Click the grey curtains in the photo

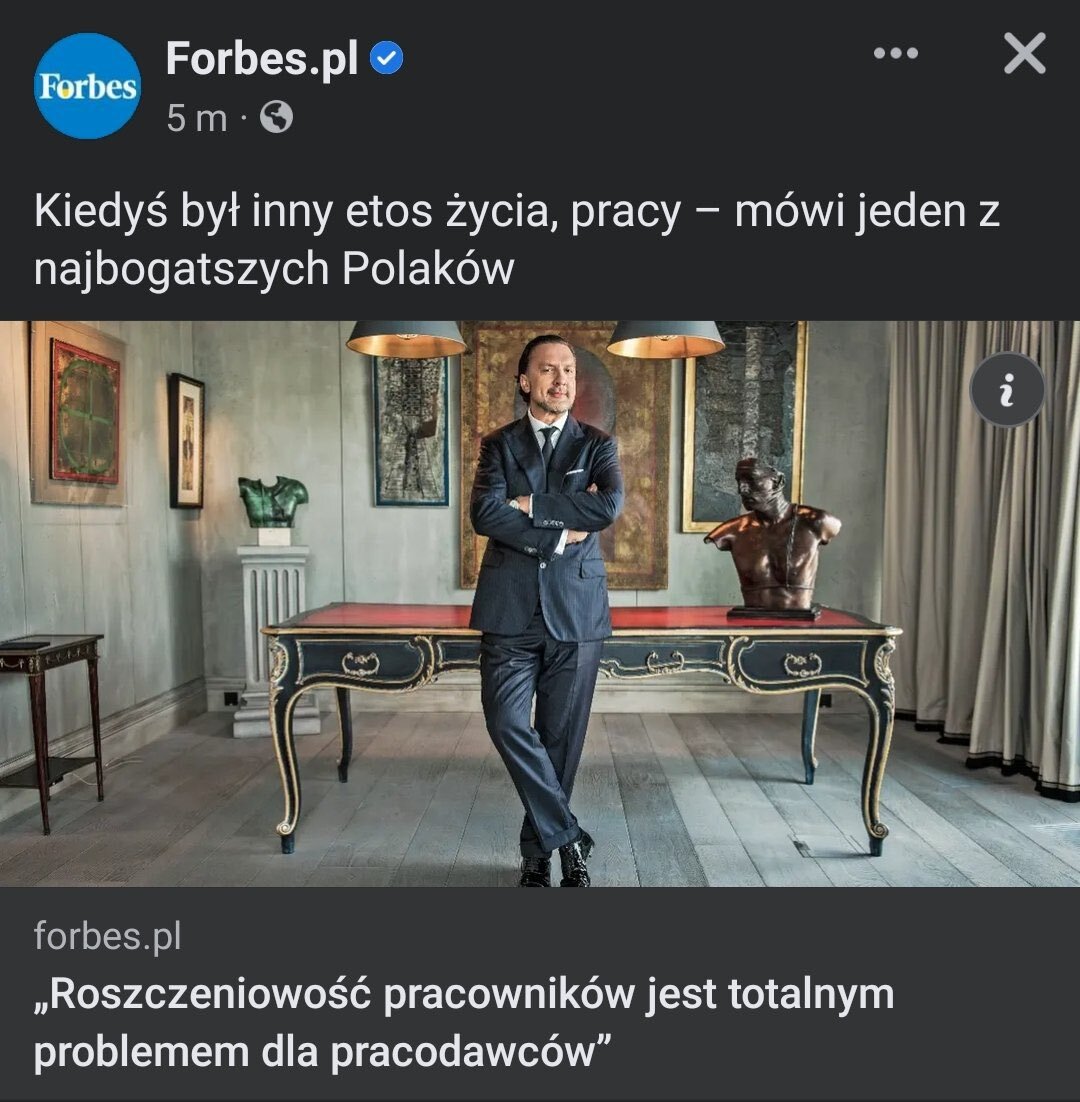click(x=982, y=555)
